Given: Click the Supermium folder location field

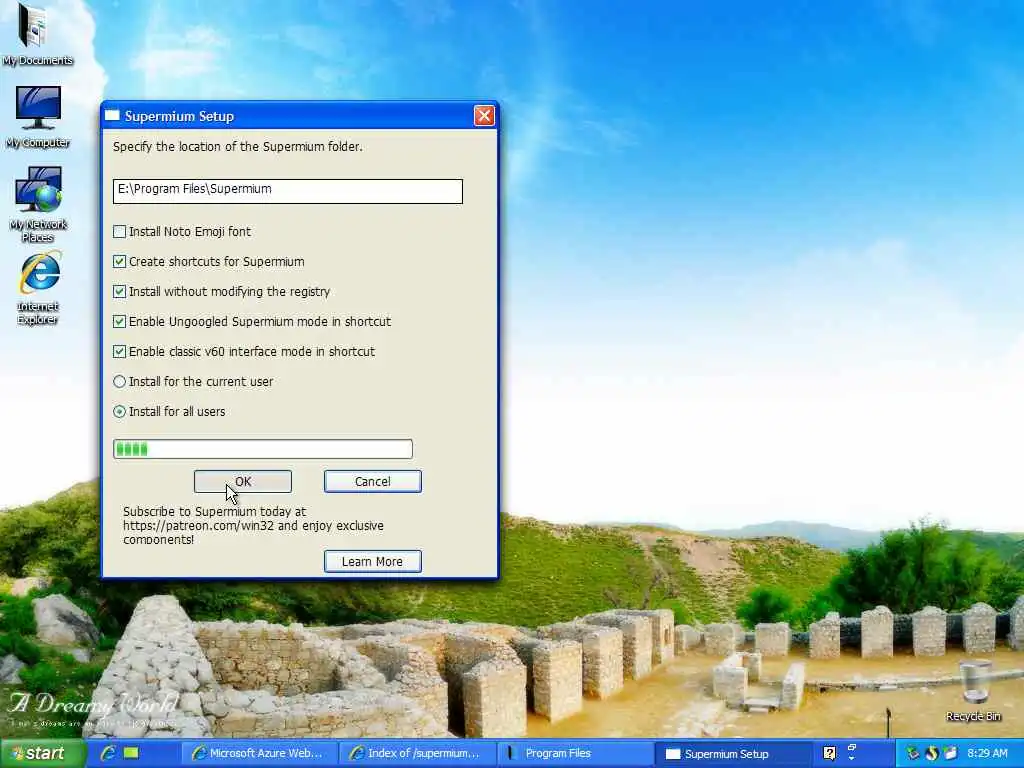Looking at the screenshot, I should click(287, 191).
